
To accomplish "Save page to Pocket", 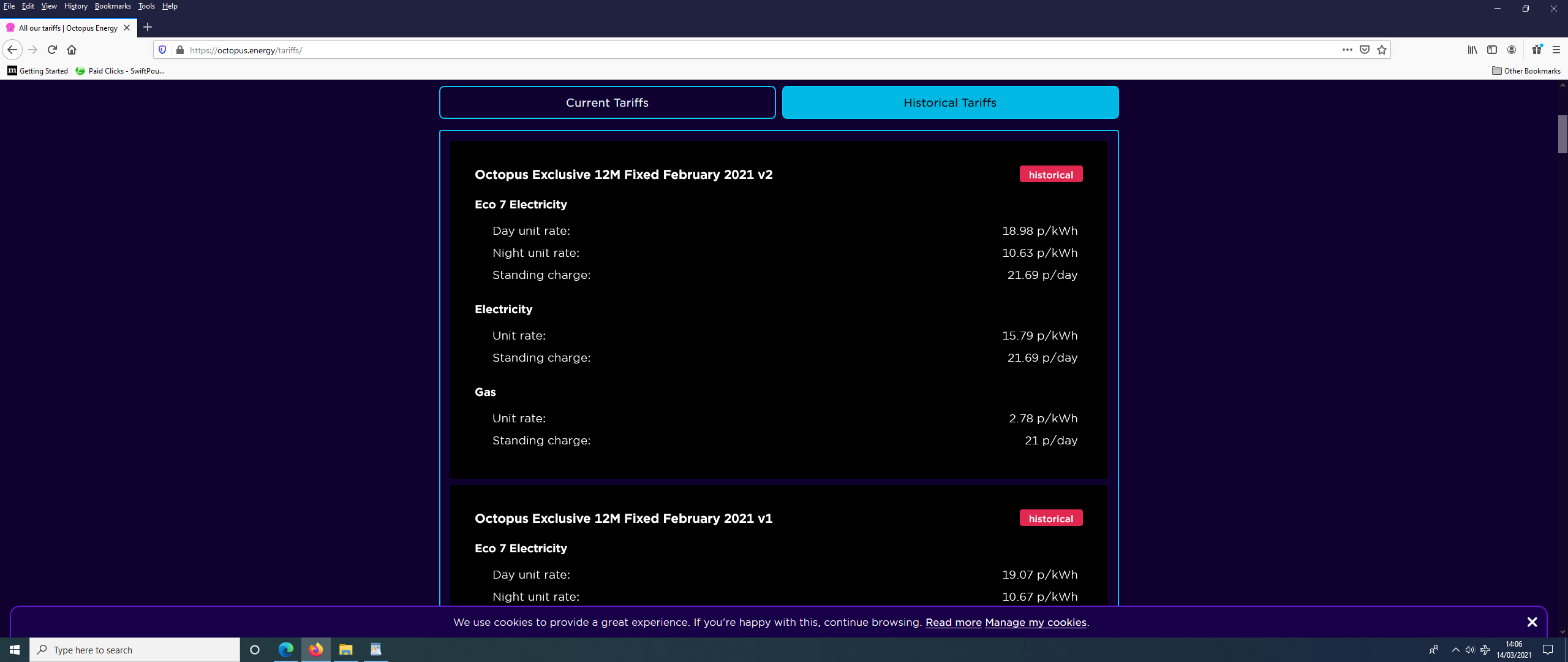I will click(x=1365, y=50).
